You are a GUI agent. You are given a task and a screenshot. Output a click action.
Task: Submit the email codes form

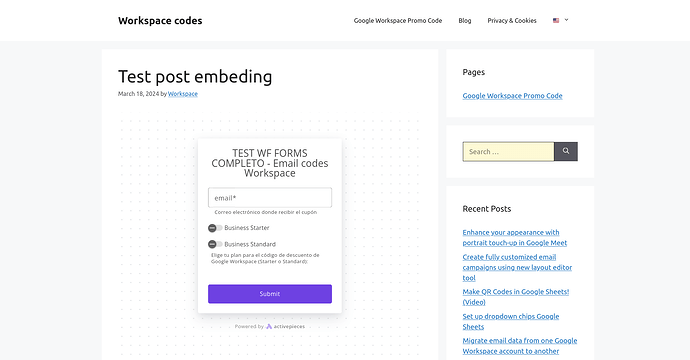click(270, 294)
